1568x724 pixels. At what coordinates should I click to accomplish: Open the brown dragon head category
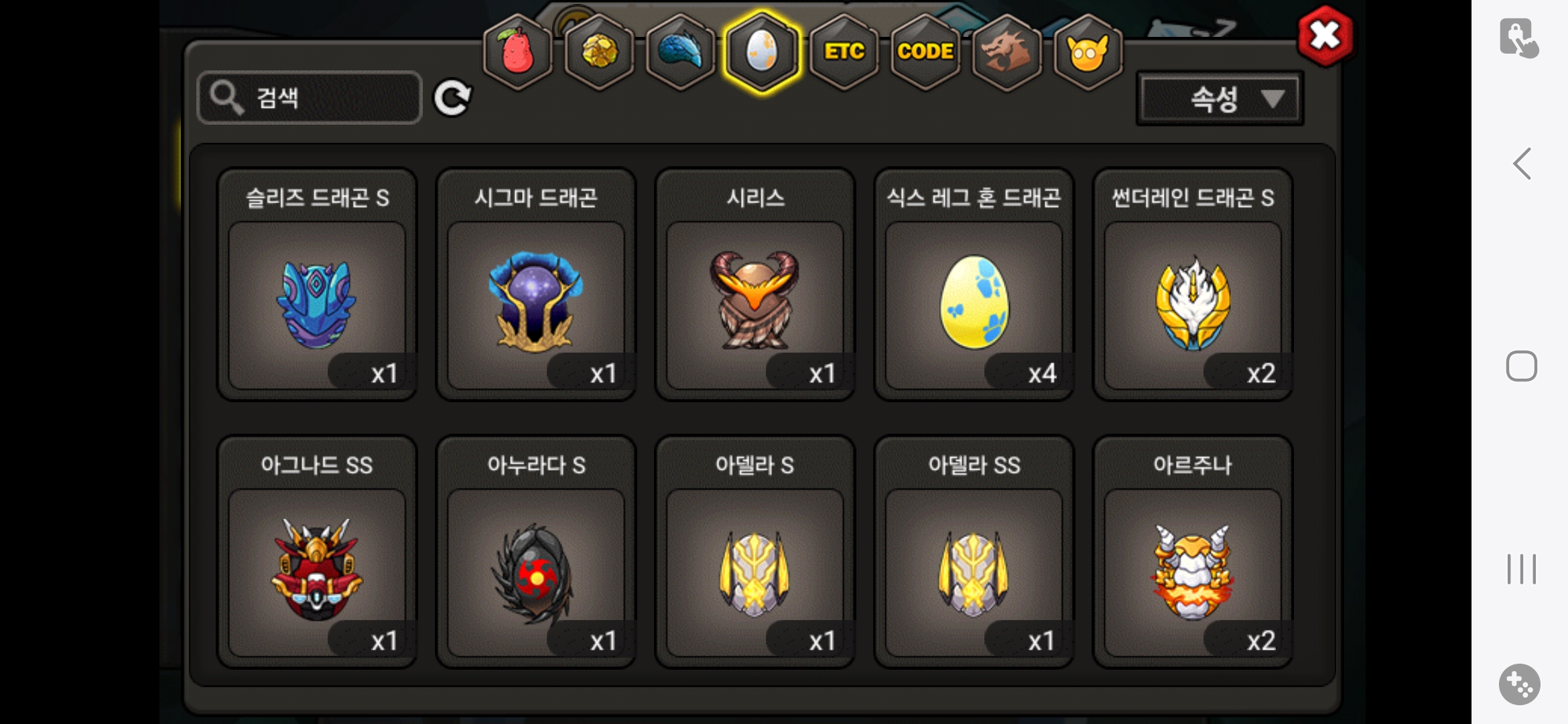pyautogui.click(x=1006, y=52)
